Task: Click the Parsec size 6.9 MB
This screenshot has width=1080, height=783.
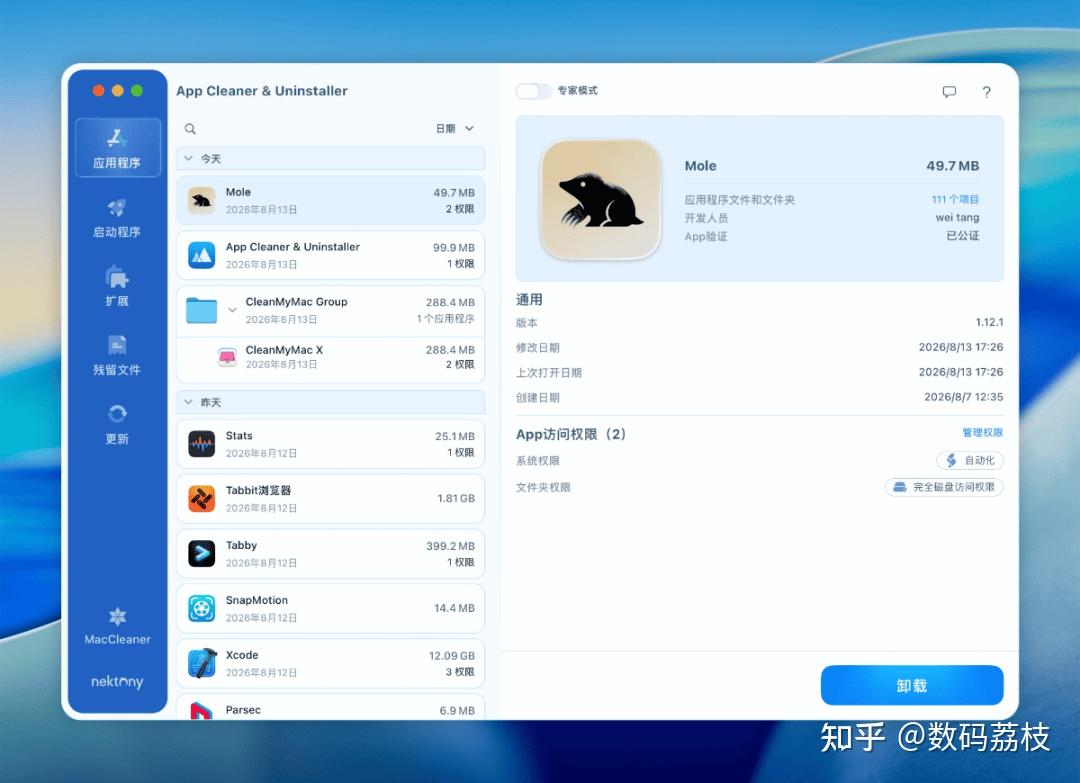Action: tap(457, 710)
